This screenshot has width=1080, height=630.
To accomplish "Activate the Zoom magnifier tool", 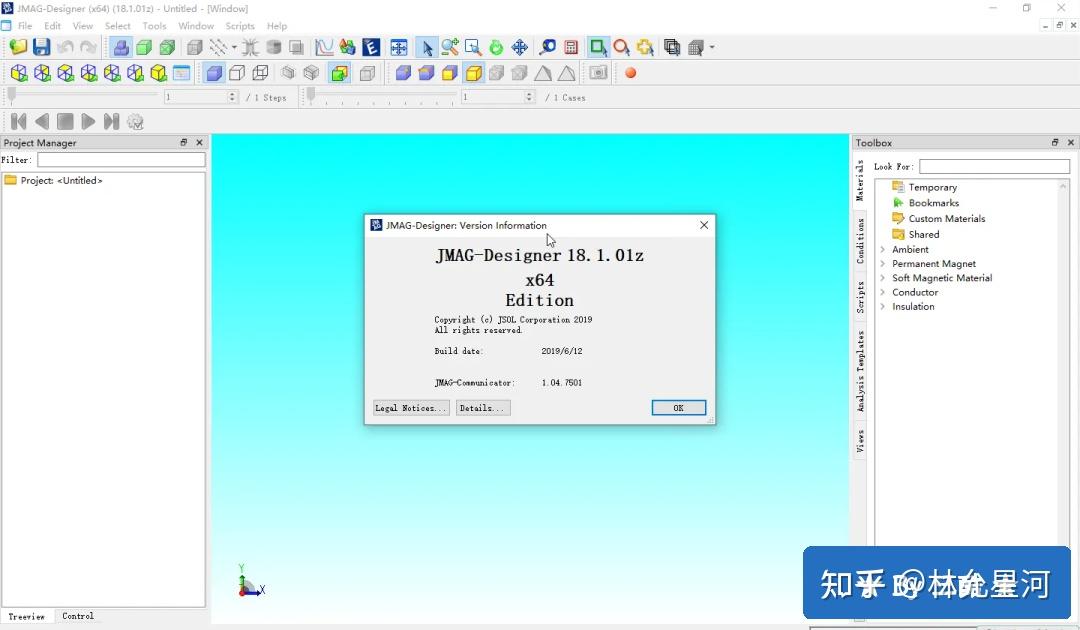I will point(448,47).
